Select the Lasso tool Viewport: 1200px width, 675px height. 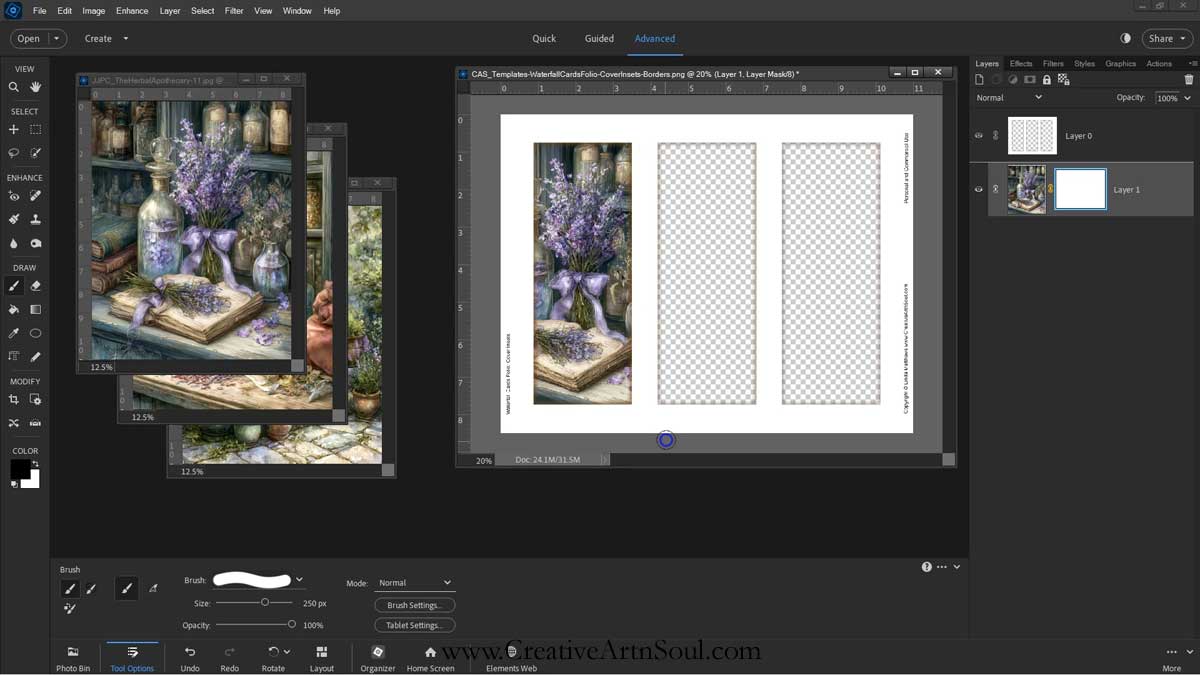pos(14,153)
